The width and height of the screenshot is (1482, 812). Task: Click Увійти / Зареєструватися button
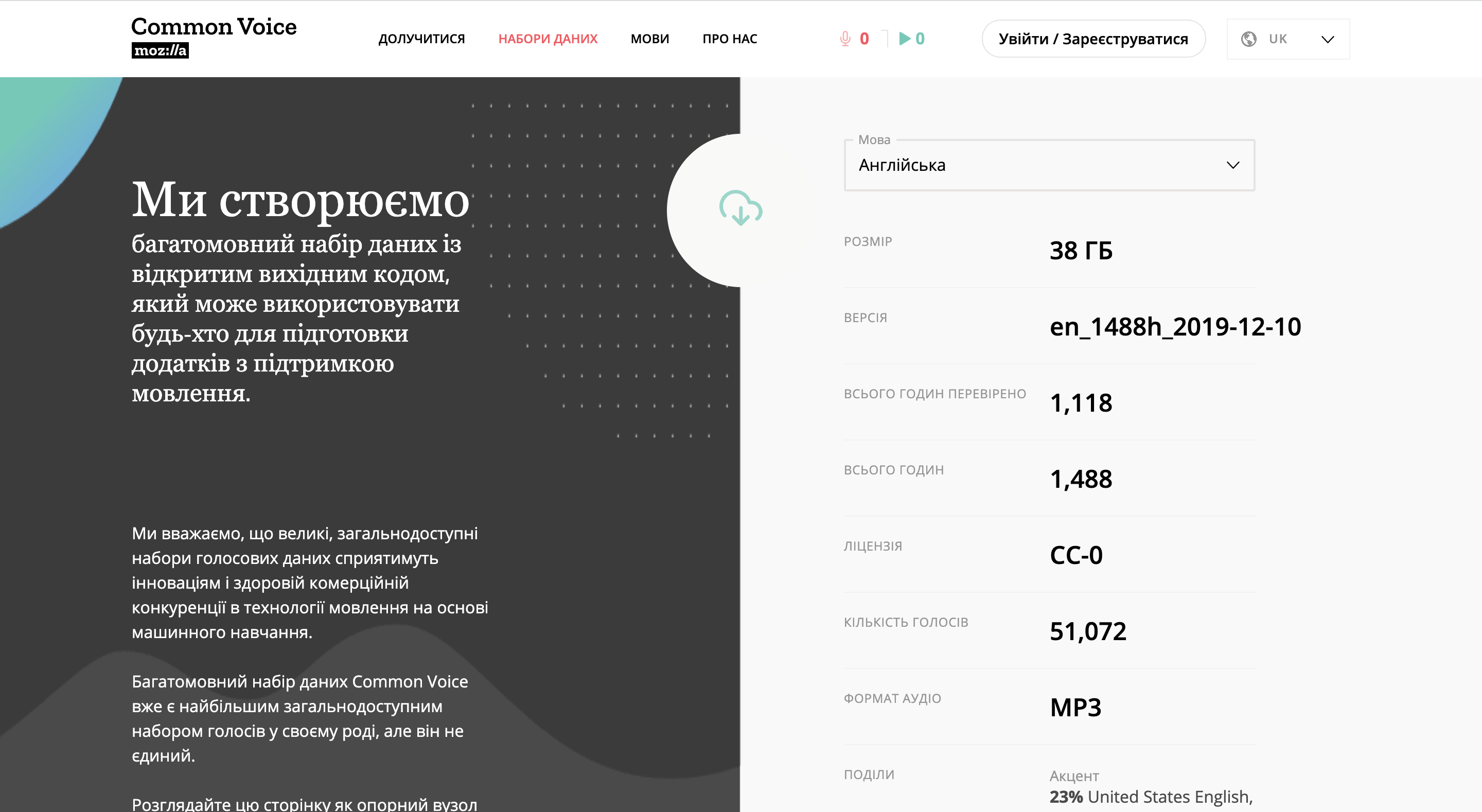[x=1093, y=39]
